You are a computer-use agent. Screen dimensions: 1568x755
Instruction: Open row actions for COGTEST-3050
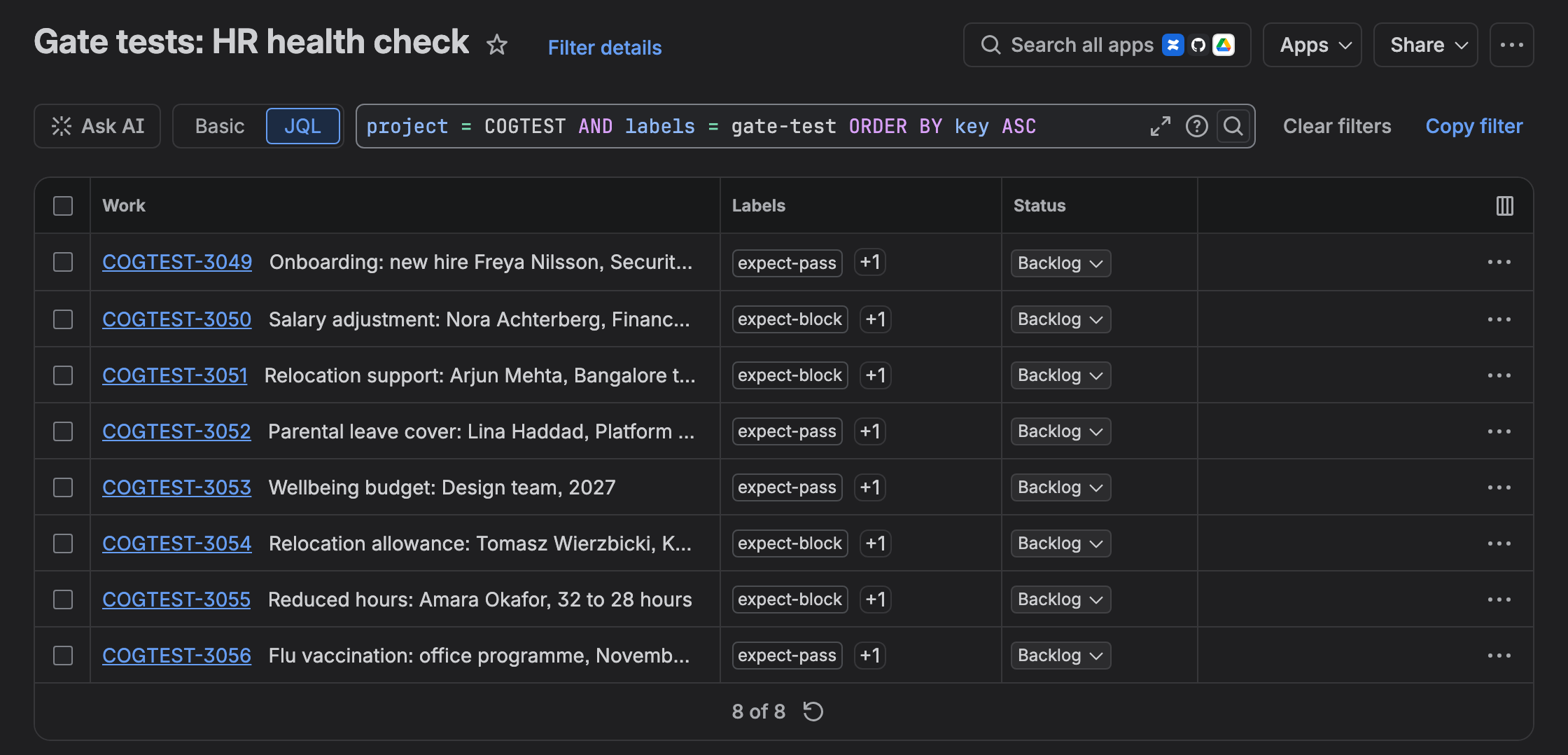1499,319
